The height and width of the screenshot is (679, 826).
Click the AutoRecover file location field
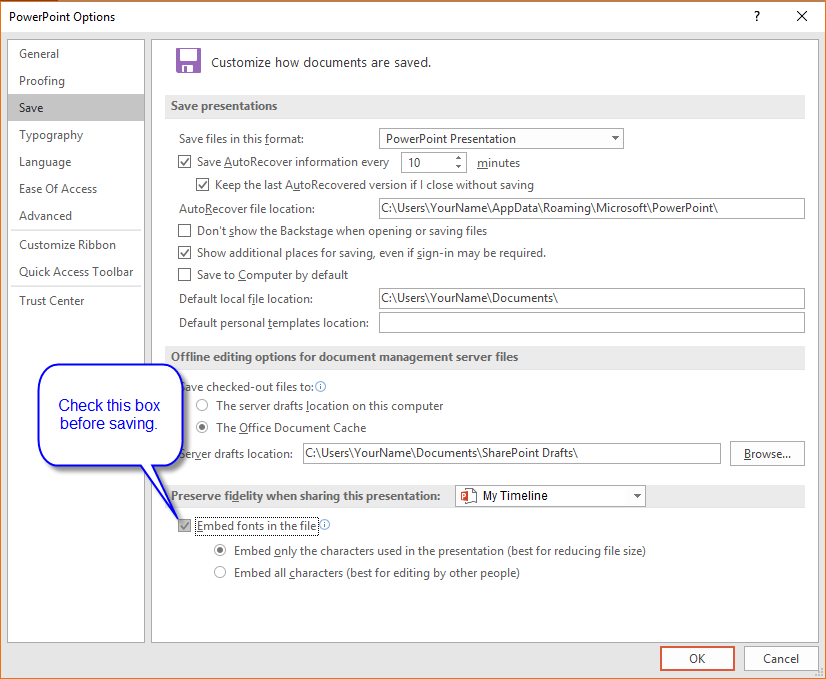(592, 208)
